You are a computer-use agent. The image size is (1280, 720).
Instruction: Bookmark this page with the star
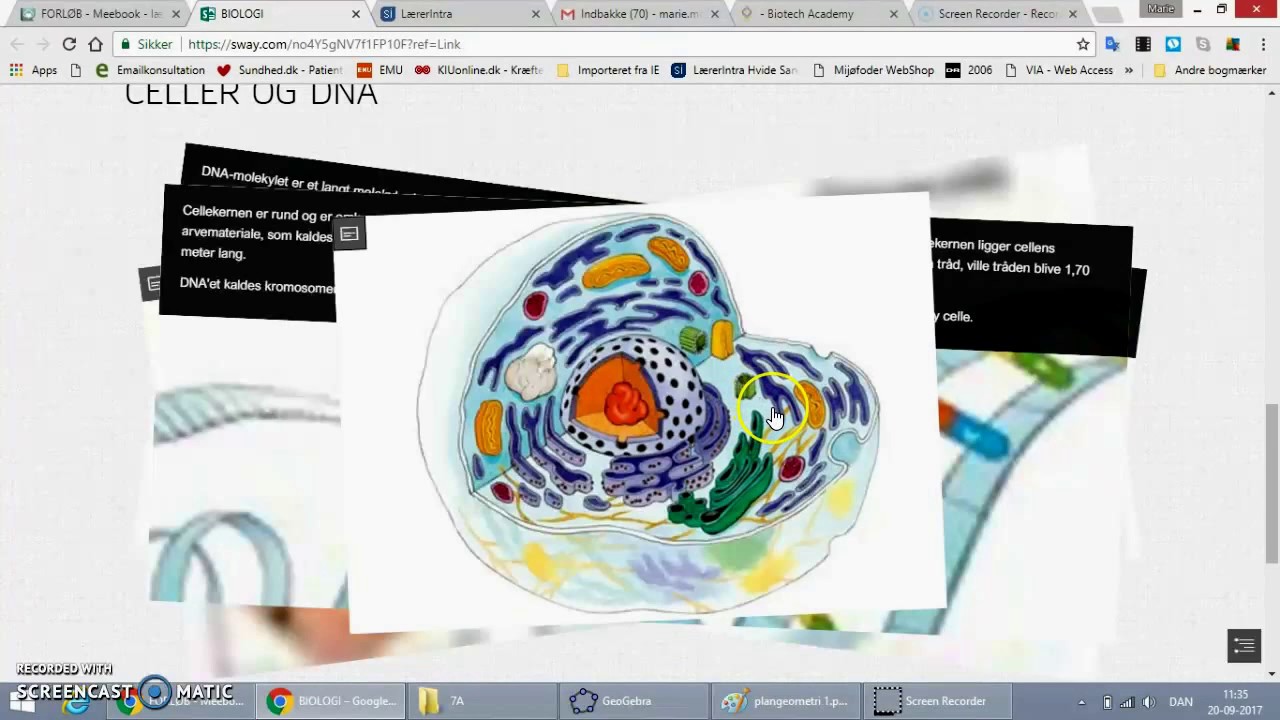pos(1083,44)
